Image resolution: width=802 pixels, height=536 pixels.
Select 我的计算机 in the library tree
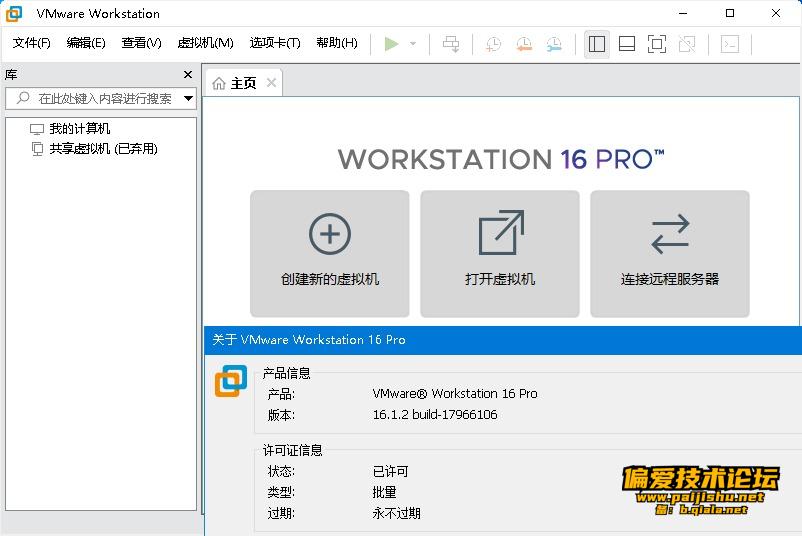pos(79,128)
